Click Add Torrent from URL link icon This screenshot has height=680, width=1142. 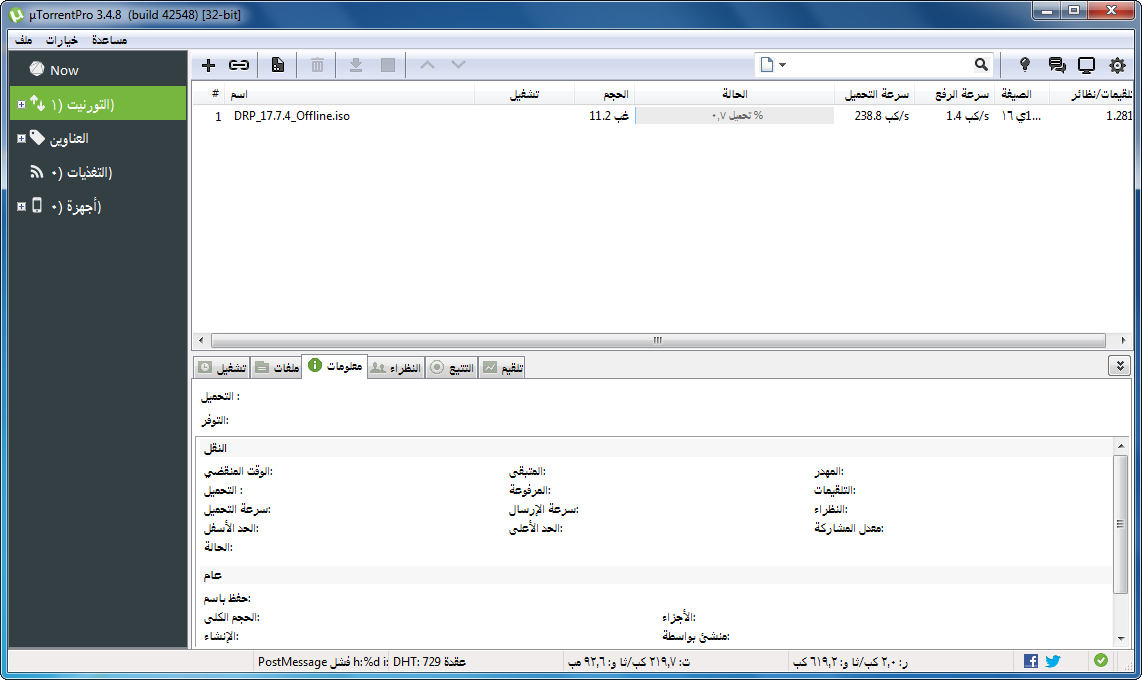point(238,65)
